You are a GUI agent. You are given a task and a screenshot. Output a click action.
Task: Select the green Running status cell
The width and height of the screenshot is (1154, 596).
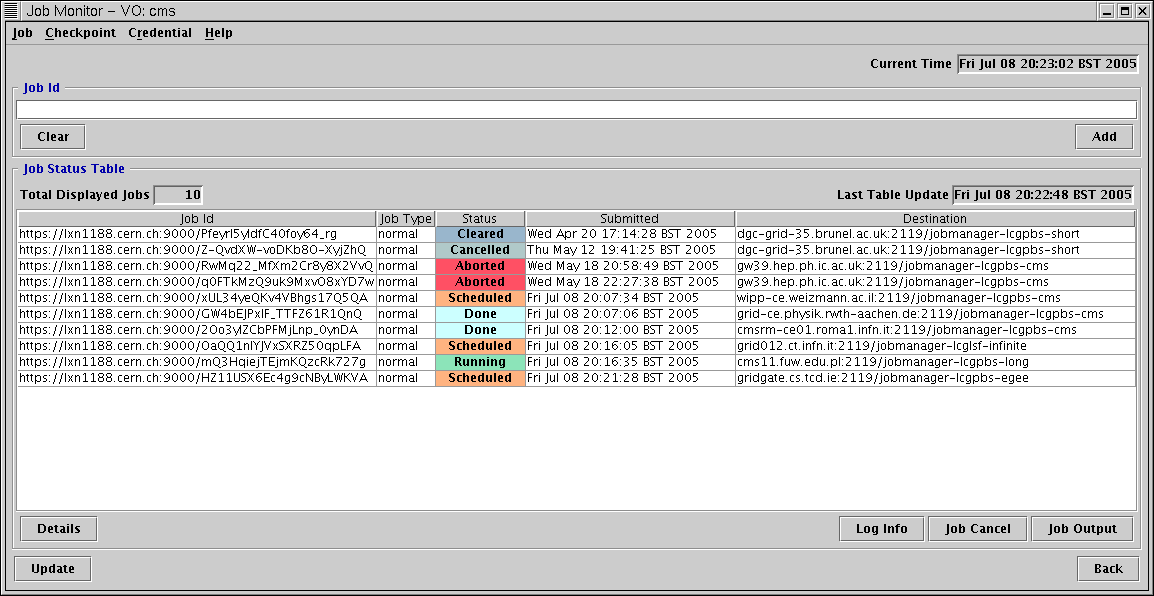[x=479, y=362]
